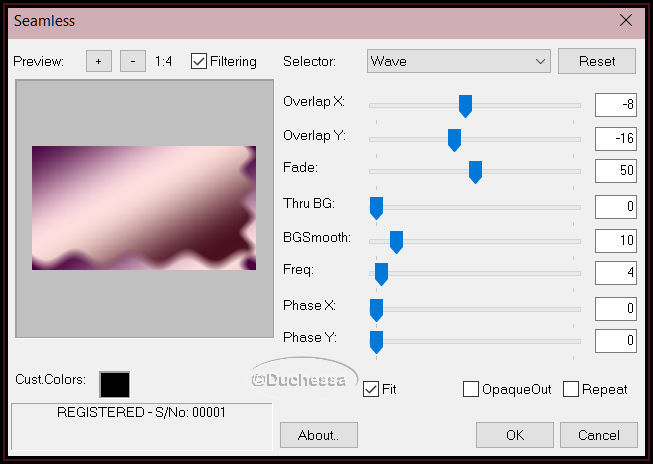Viewport: 653px width, 464px height.
Task: Zoom in preview with plus button
Action: pos(99,61)
